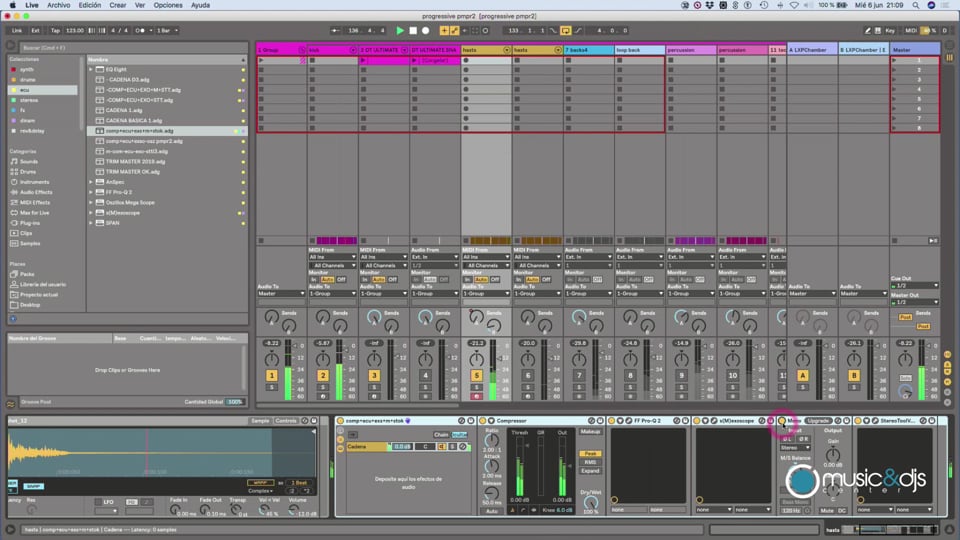The height and width of the screenshot is (540, 960).
Task: Open the Drums category
Action: [28, 172]
